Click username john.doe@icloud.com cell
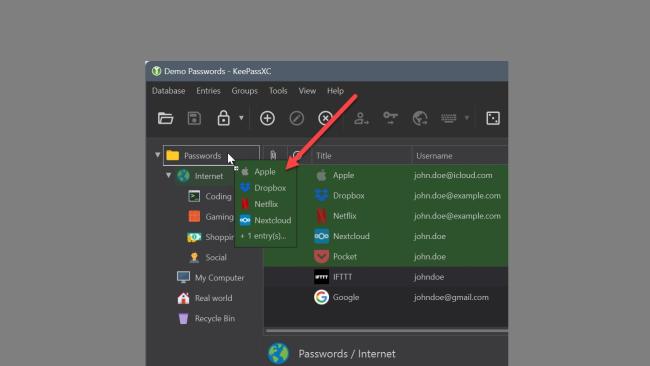 tap(453, 175)
